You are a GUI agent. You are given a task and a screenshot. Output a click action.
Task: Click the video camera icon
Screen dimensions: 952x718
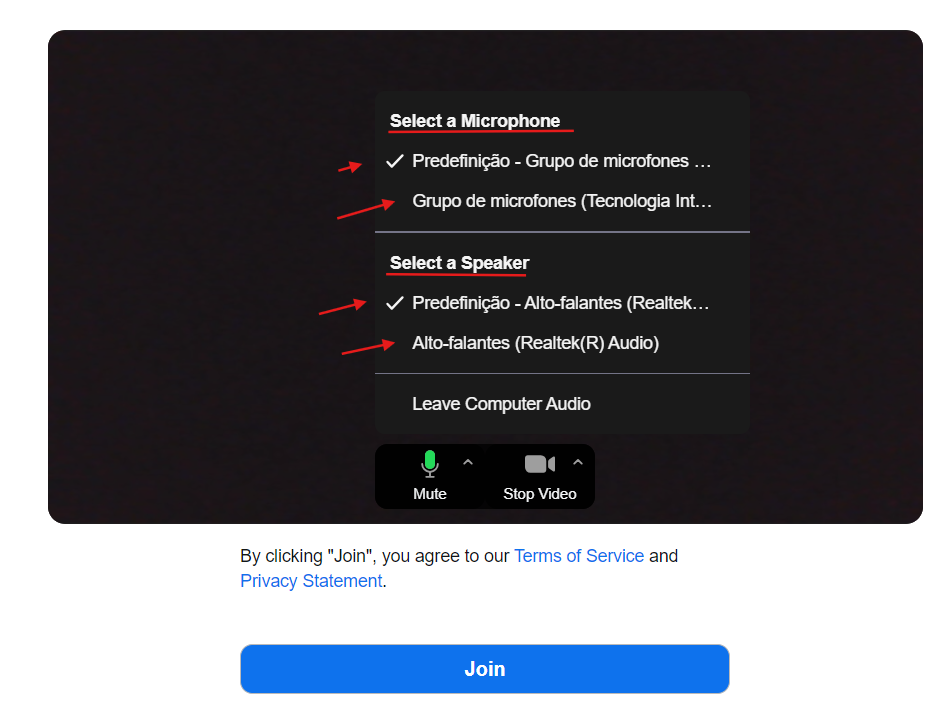pos(540,464)
